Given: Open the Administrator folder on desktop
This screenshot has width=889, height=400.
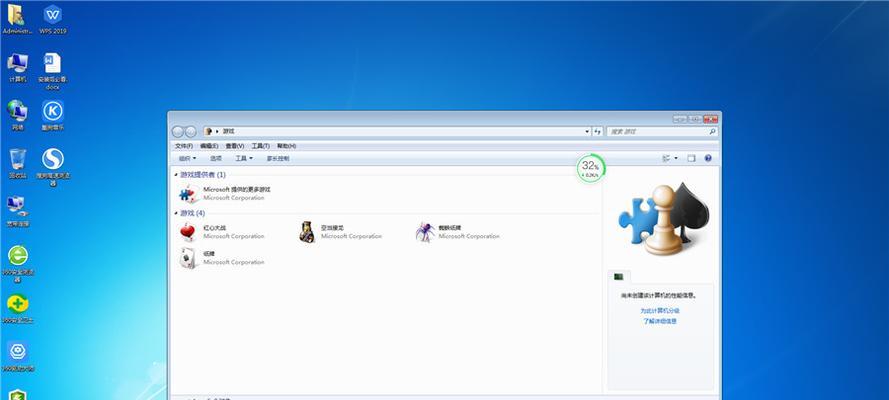Looking at the screenshot, I should tap(17, 19).
